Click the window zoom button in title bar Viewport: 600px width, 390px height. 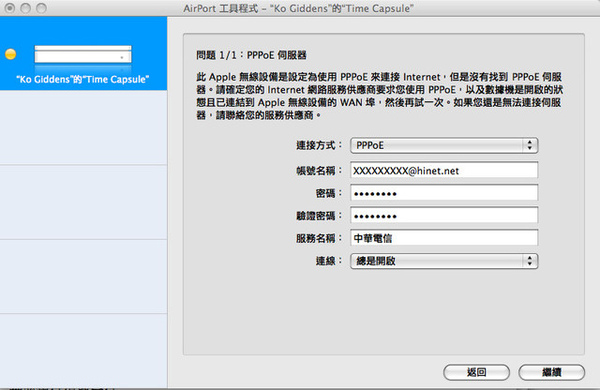[41, 8]
